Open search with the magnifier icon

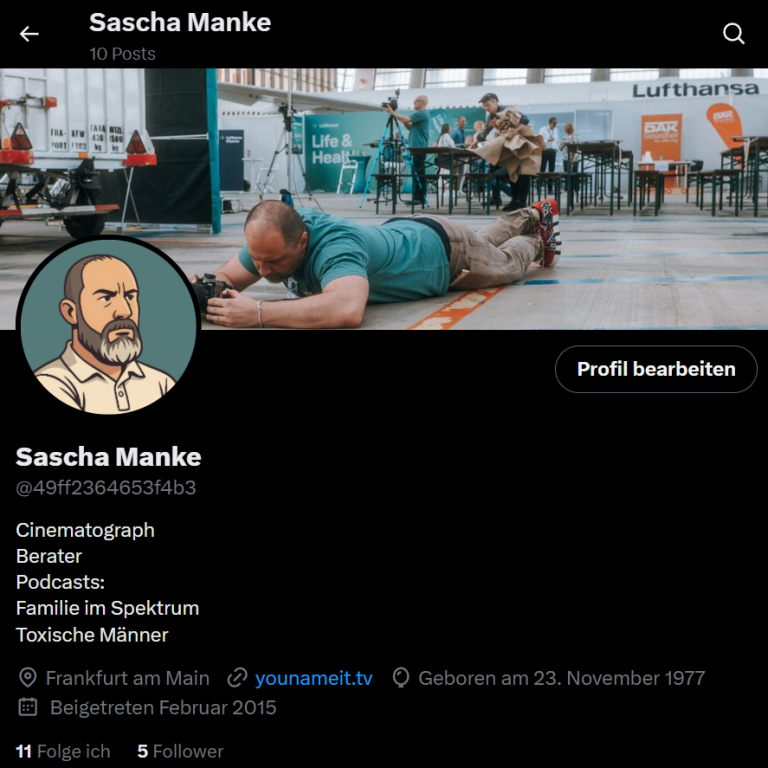(x=733, y=34)
